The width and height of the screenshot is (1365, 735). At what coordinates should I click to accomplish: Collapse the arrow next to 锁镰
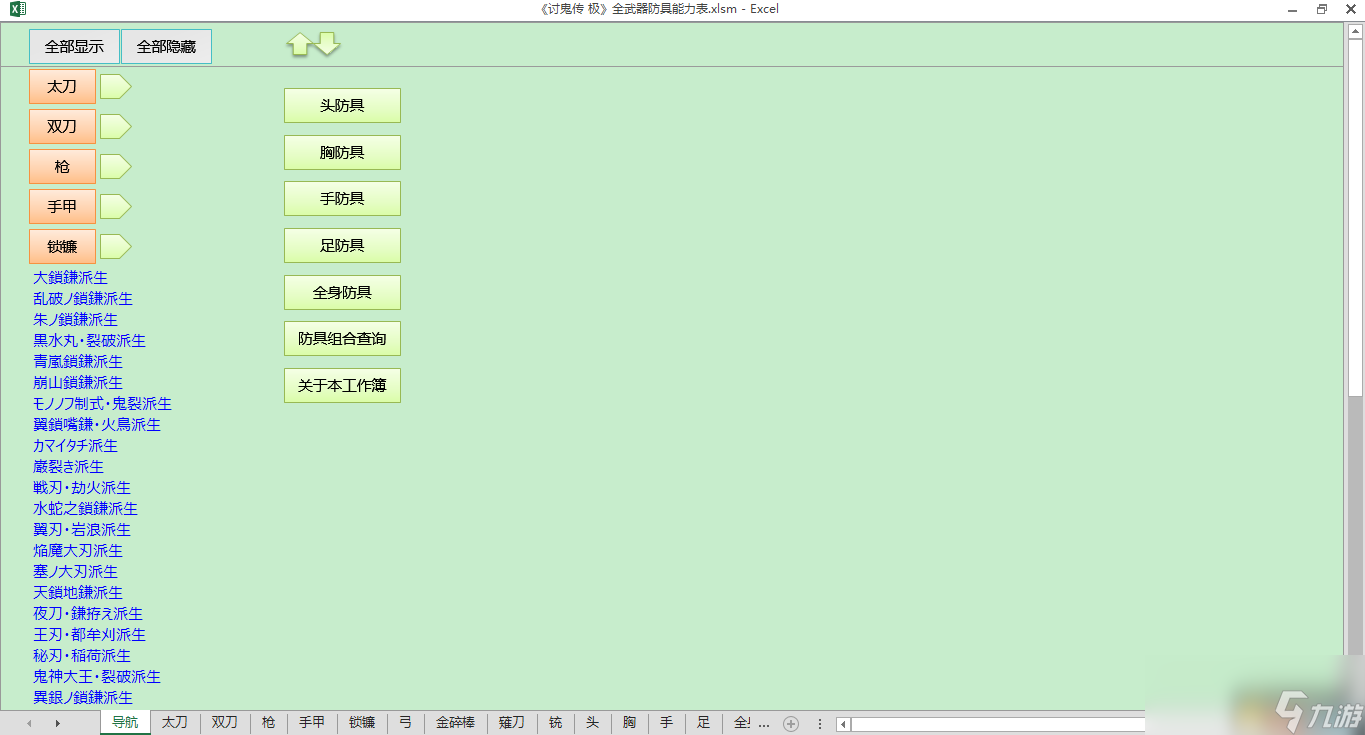coord(116,247)
